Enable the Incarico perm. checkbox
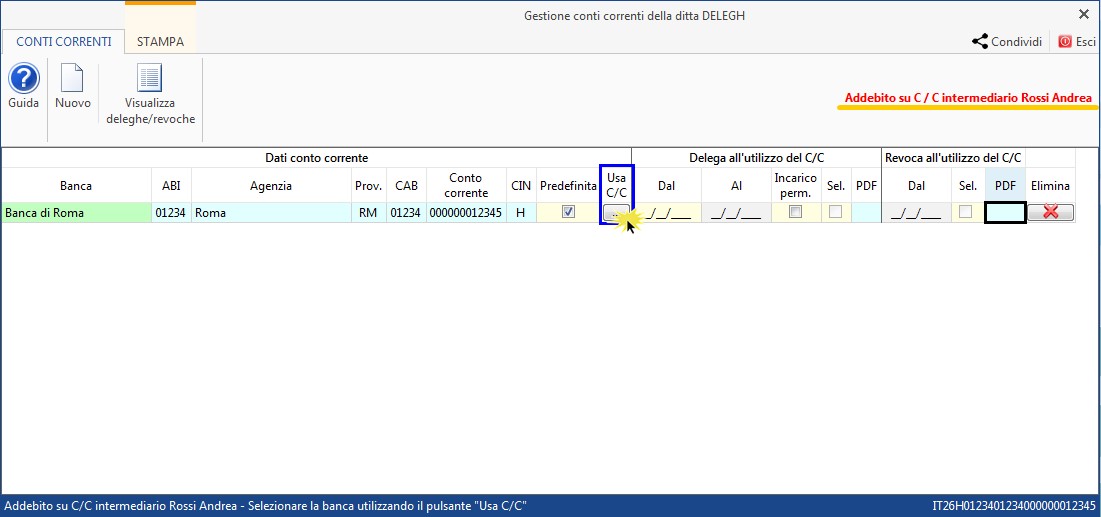Screen dimensions: 1101x517 pos(795,212)
